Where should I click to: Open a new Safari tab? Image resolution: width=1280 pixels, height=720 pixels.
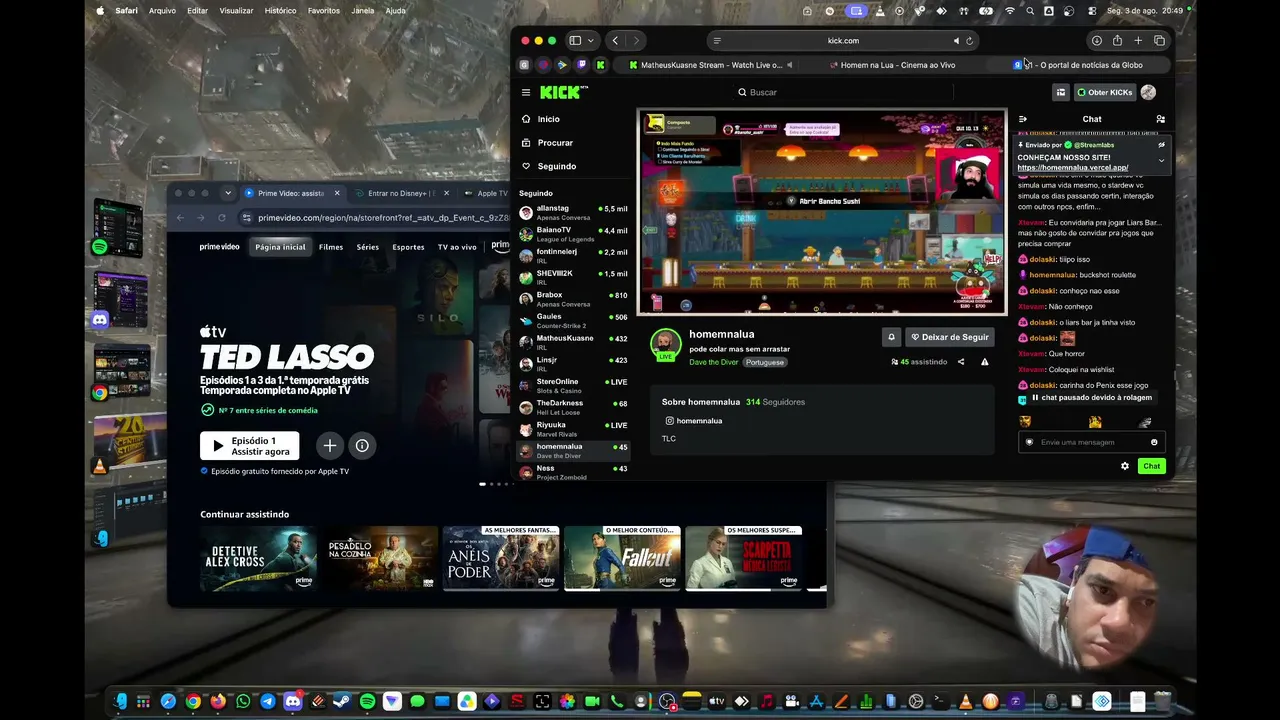1138,41
